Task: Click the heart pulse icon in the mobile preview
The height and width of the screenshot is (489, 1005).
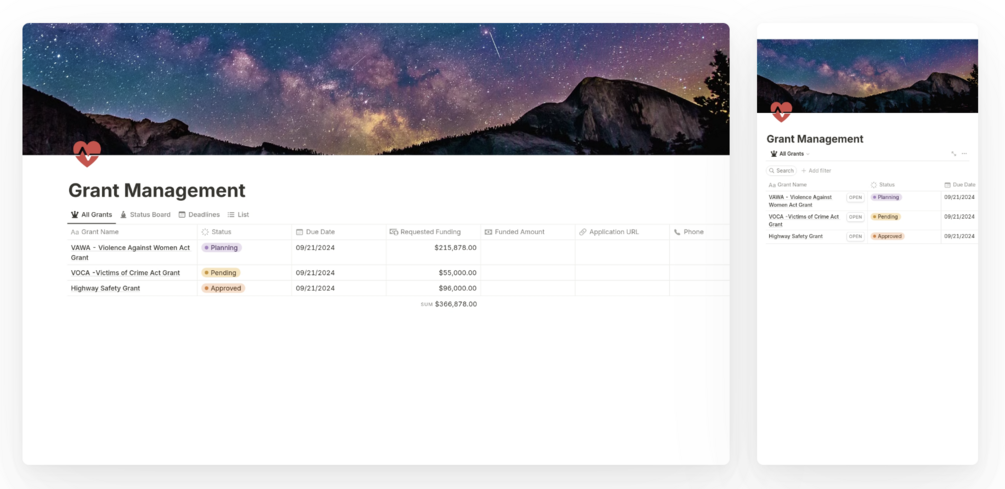Action: click(781, 112)
